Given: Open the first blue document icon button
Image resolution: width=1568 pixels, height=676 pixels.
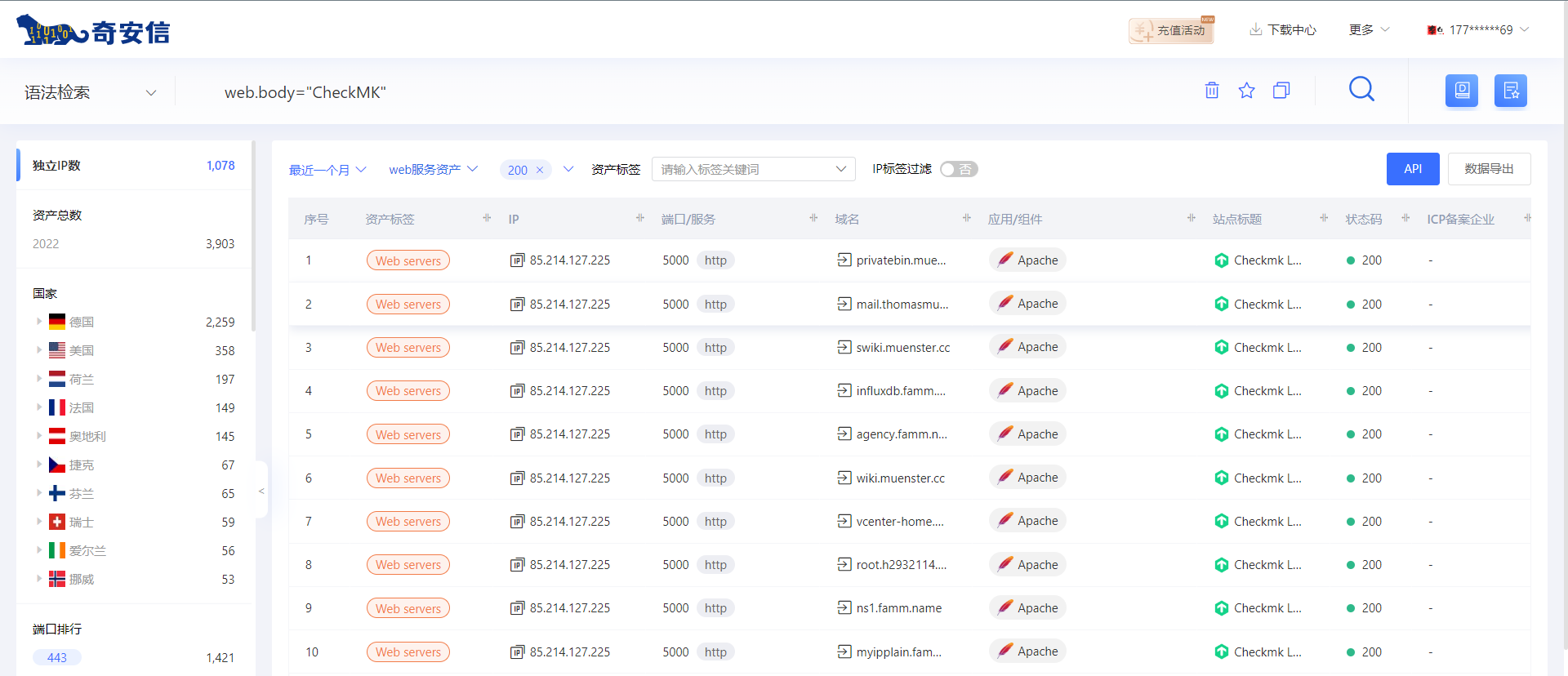Looking at the screenshot, I should pos(1462,91).
